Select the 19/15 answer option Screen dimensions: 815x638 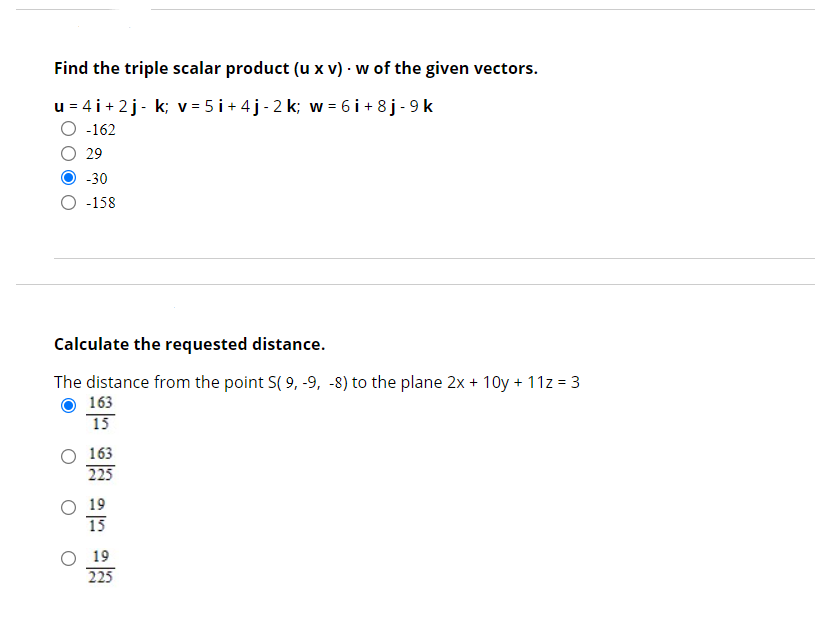(68, 507)
